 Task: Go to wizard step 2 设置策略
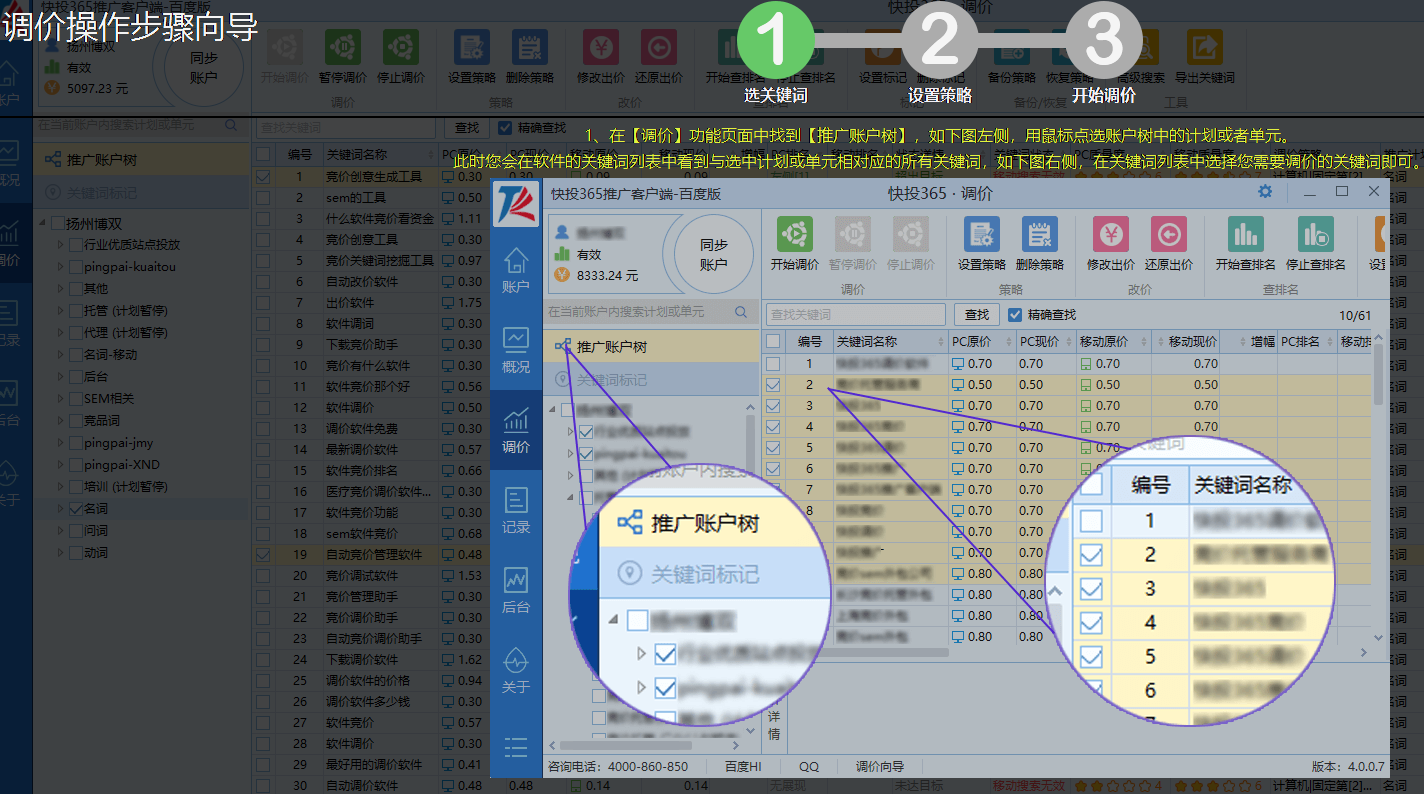tap(940, 40)
